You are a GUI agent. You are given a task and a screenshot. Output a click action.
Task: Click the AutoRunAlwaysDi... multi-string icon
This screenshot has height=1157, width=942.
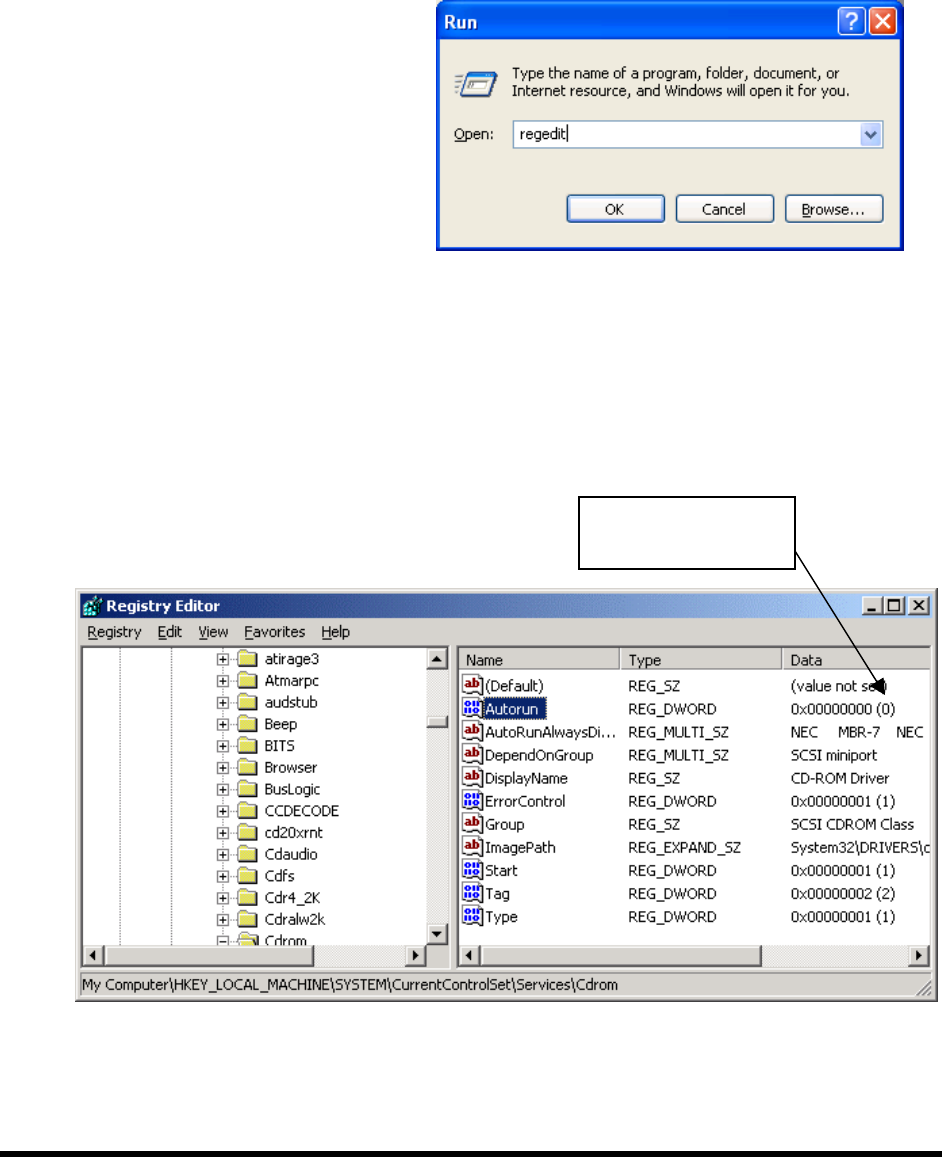point(472,731)
